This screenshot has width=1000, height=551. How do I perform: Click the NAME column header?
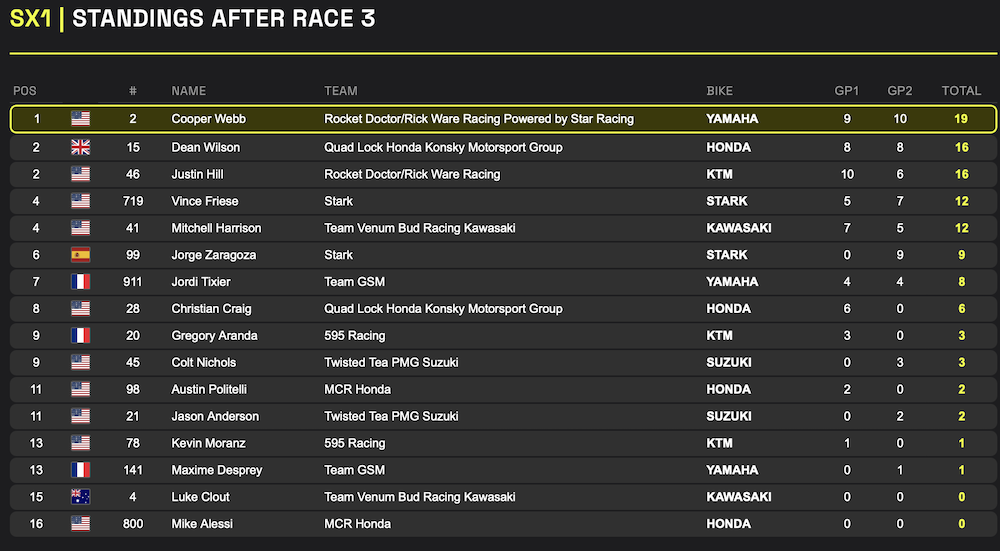pos(189,91)
